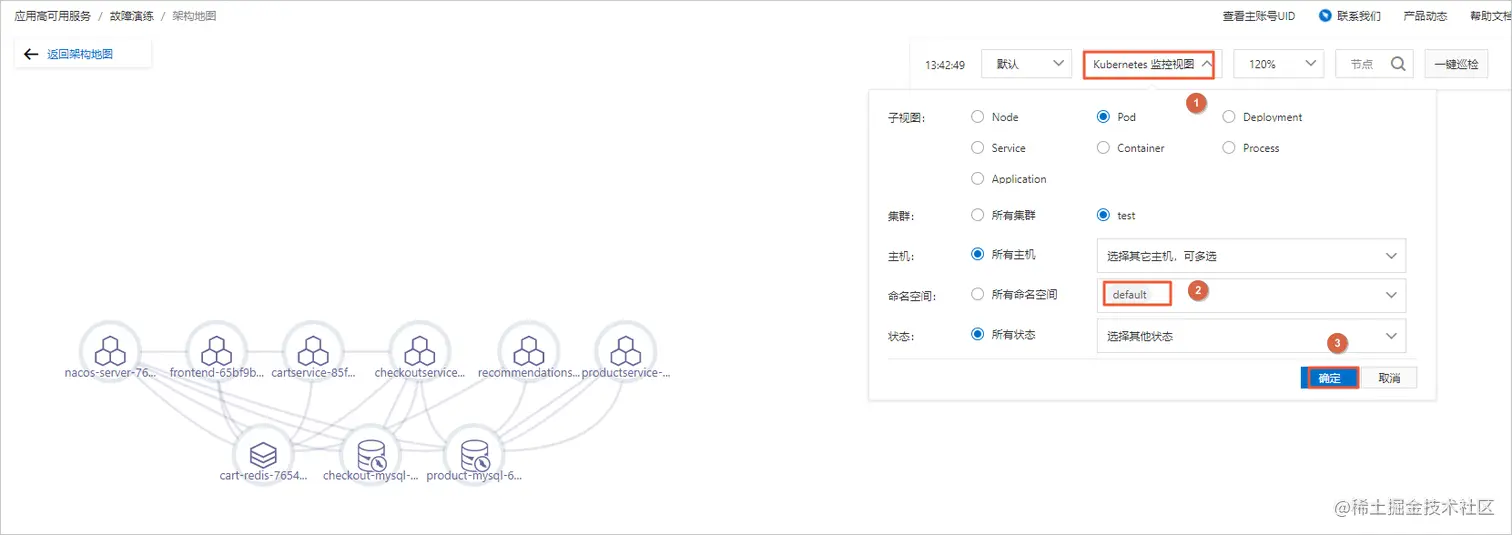Open the 120% zoom dropdown
Screen dimensions: 1512x535
pyautogui.click(x=1279, y=64)
